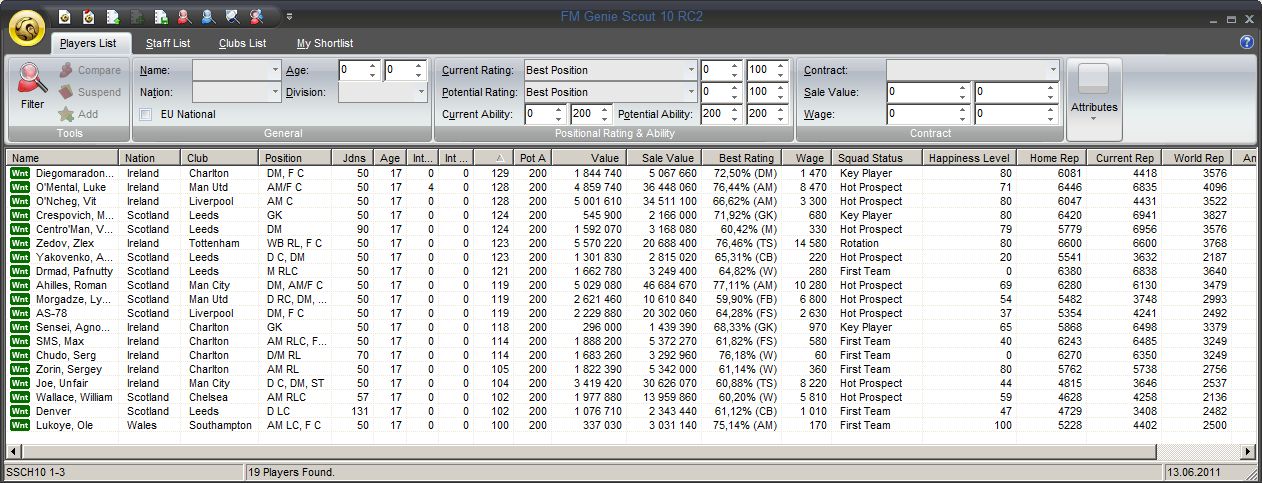
Task: Enable the EU National checkbox
Action: pos(146,114)
